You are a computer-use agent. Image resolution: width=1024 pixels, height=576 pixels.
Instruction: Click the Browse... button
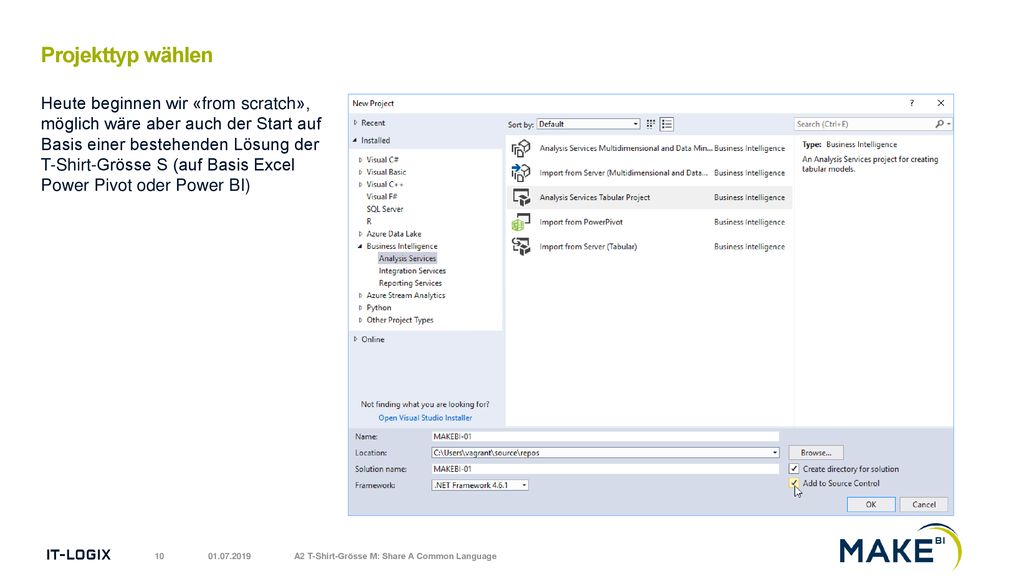point(816,453)
